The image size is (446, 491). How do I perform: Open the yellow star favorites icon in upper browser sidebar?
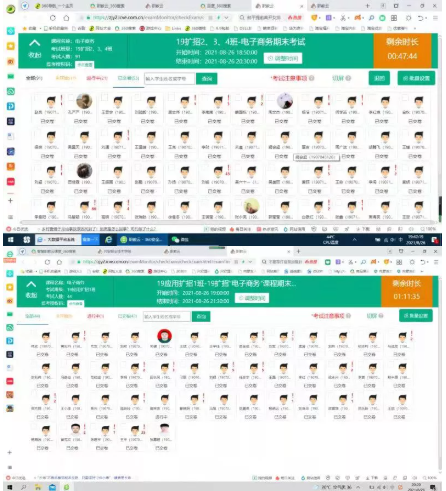click(x=11, y=46)
